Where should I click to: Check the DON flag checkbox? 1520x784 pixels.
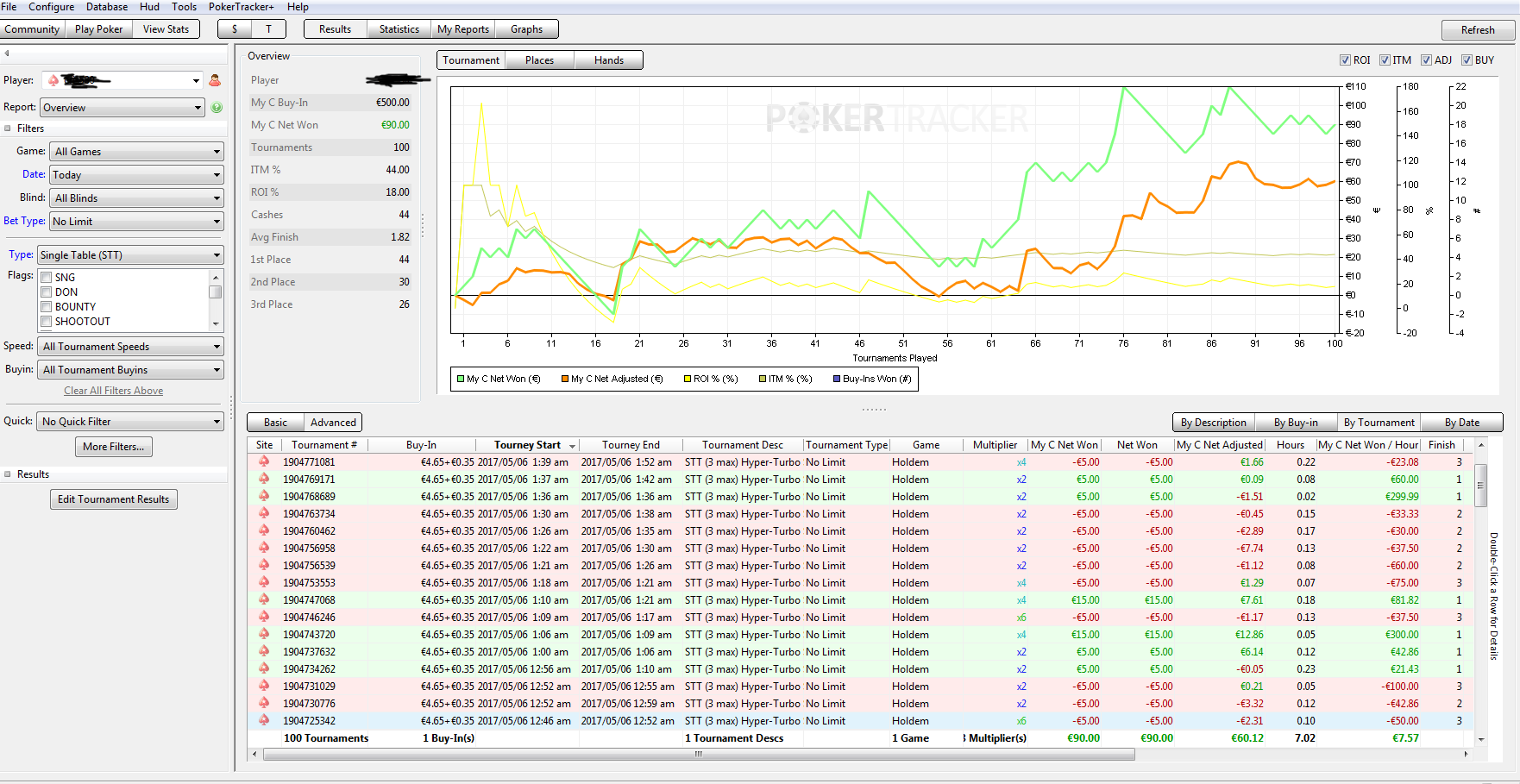pos(47,292)
